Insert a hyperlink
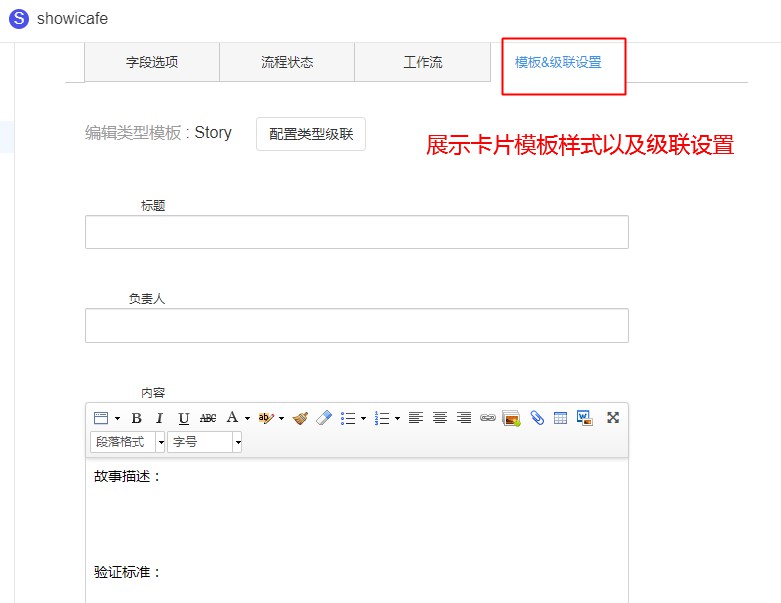Screen dimensions: 781x603 pos(488,418)
